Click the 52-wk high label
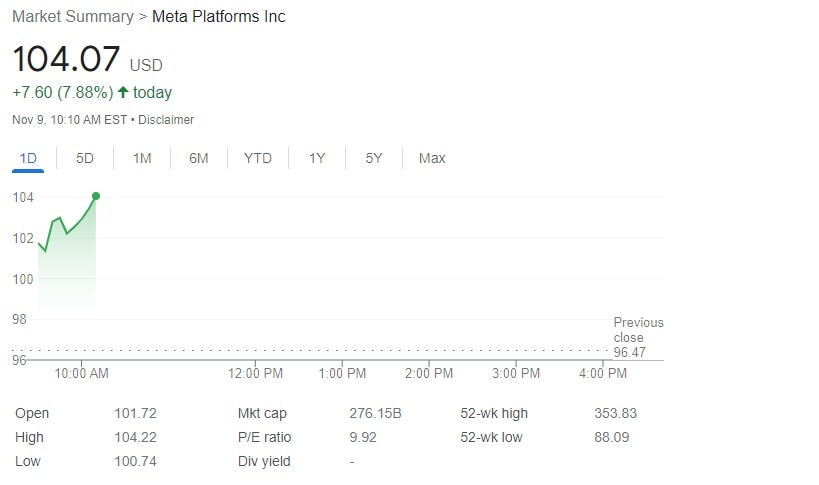This screenshot has height=485, width=819. coord(494,413)
